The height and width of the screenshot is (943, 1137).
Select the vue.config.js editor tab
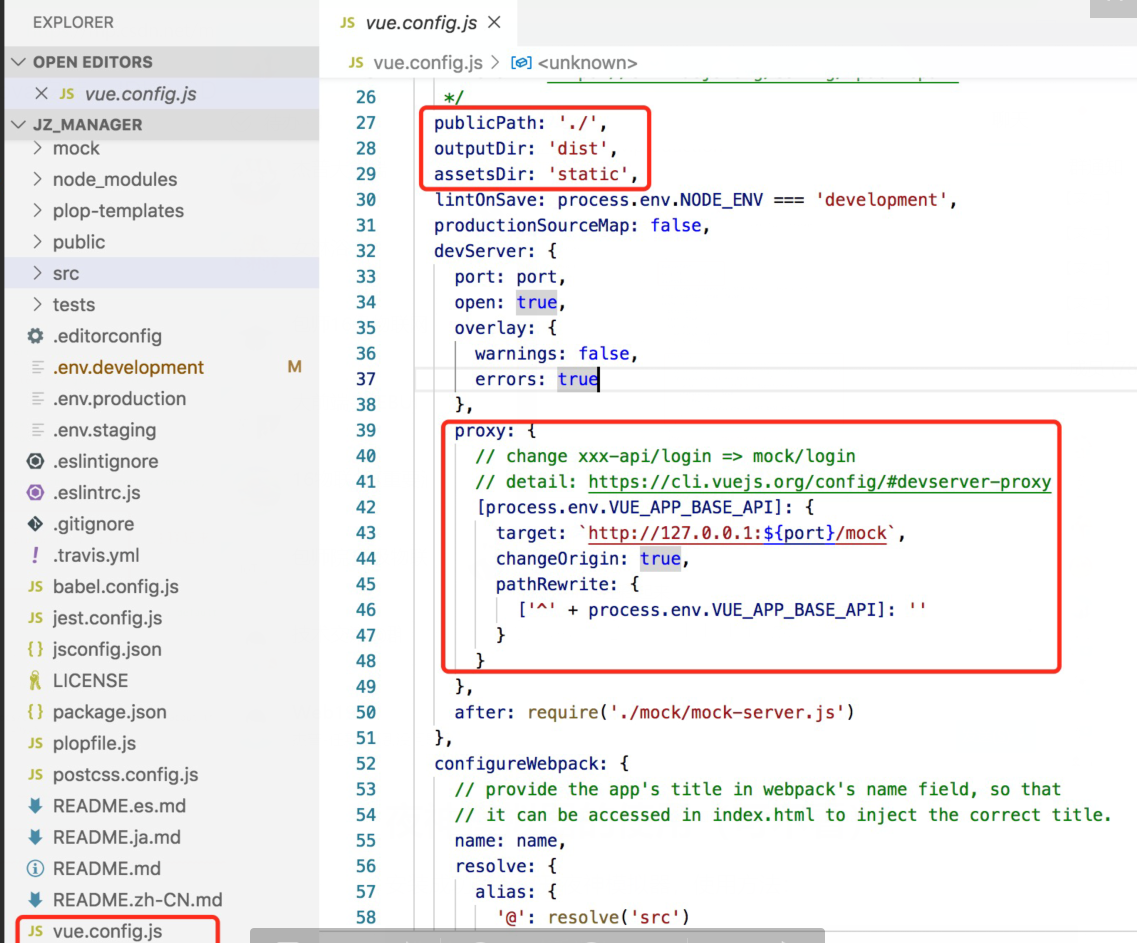(420, 20)
